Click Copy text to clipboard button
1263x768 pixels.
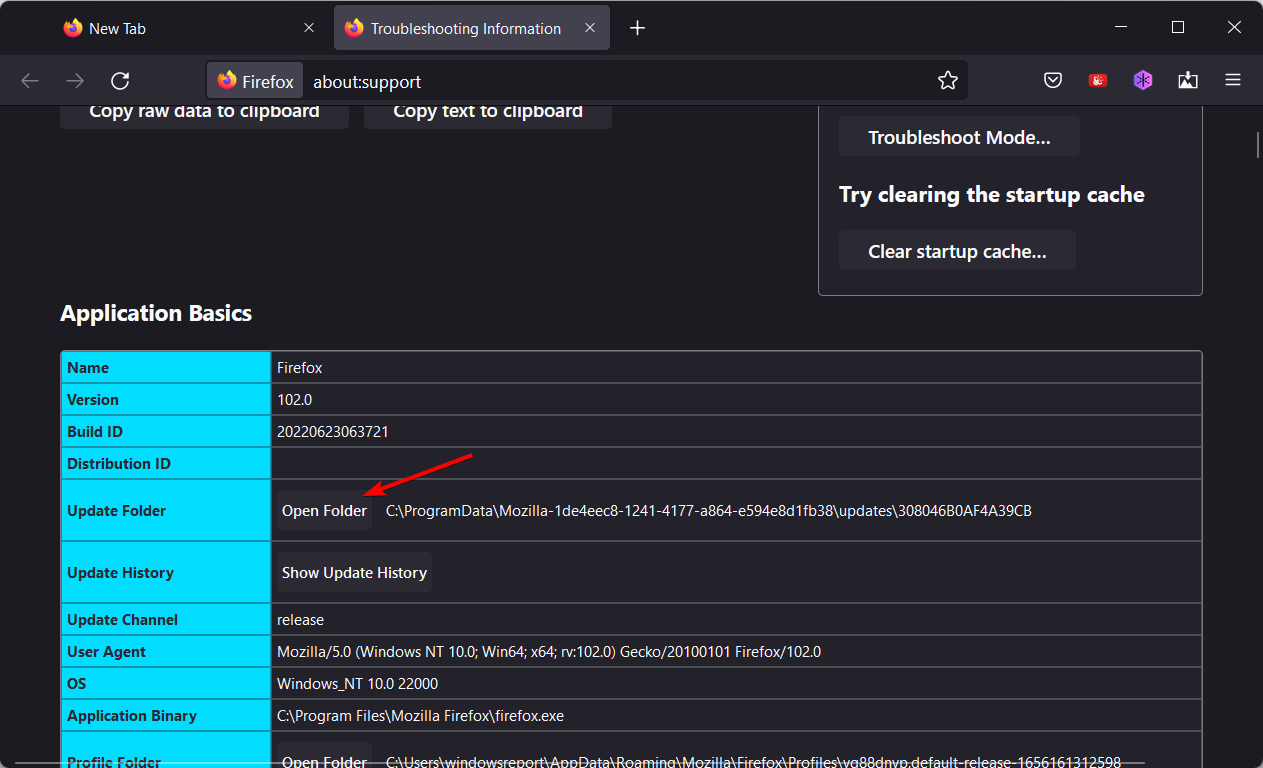click(487, 113)
